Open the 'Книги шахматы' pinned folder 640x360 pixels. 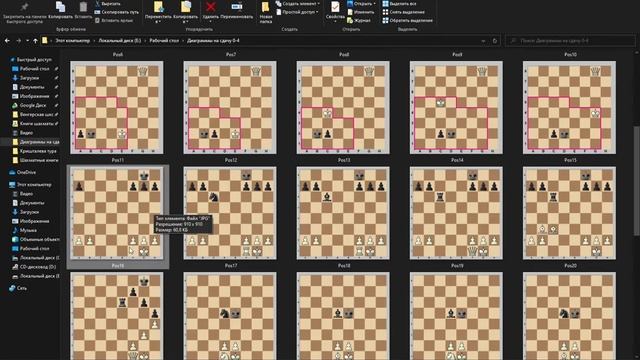37,124
